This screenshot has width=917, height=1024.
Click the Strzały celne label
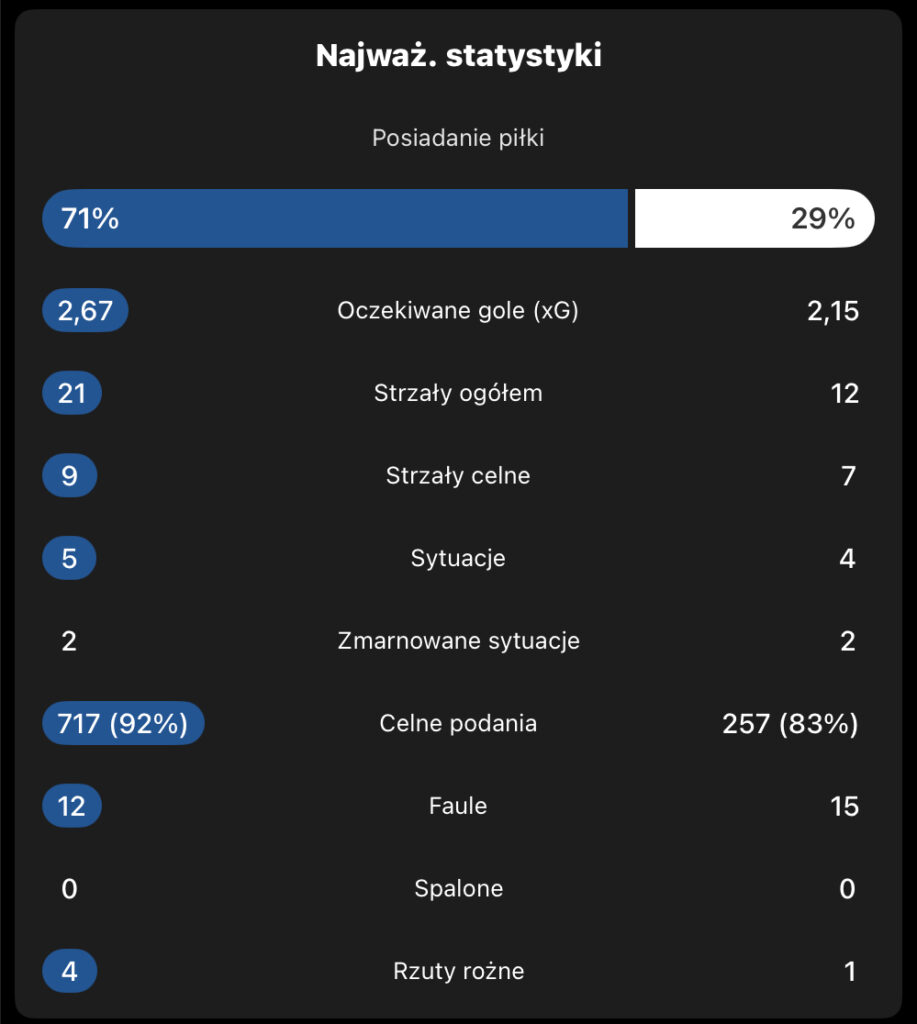pos(458,476)
